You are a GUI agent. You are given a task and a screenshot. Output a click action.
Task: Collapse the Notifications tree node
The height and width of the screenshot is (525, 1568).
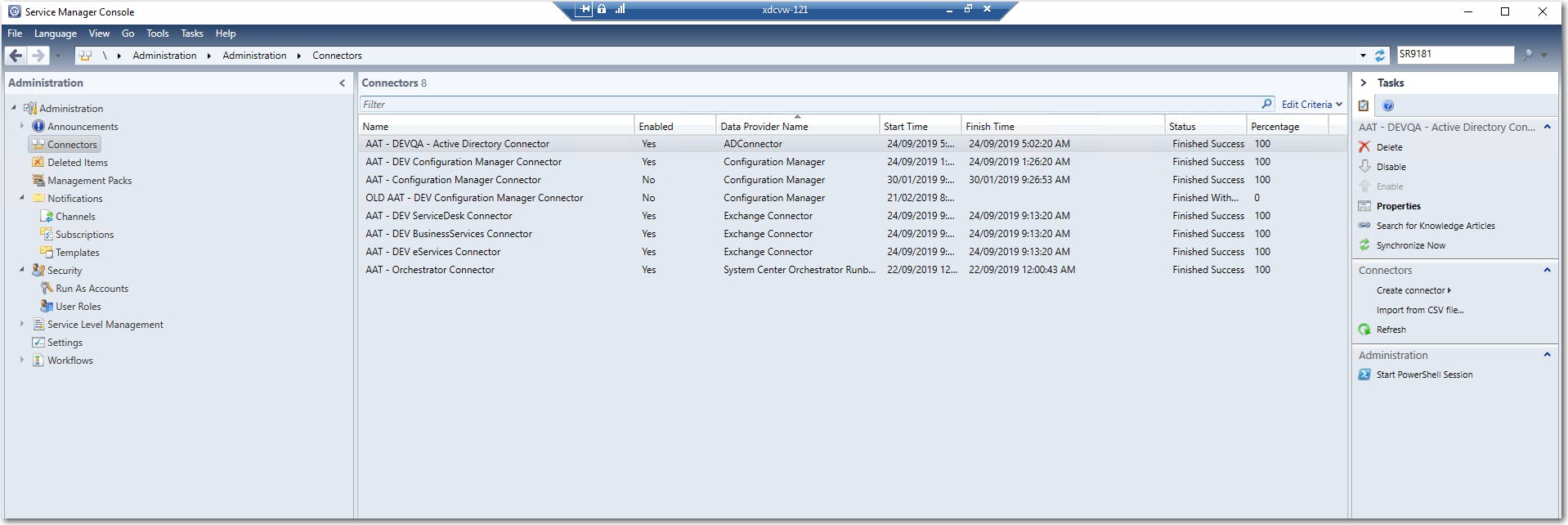22,197
